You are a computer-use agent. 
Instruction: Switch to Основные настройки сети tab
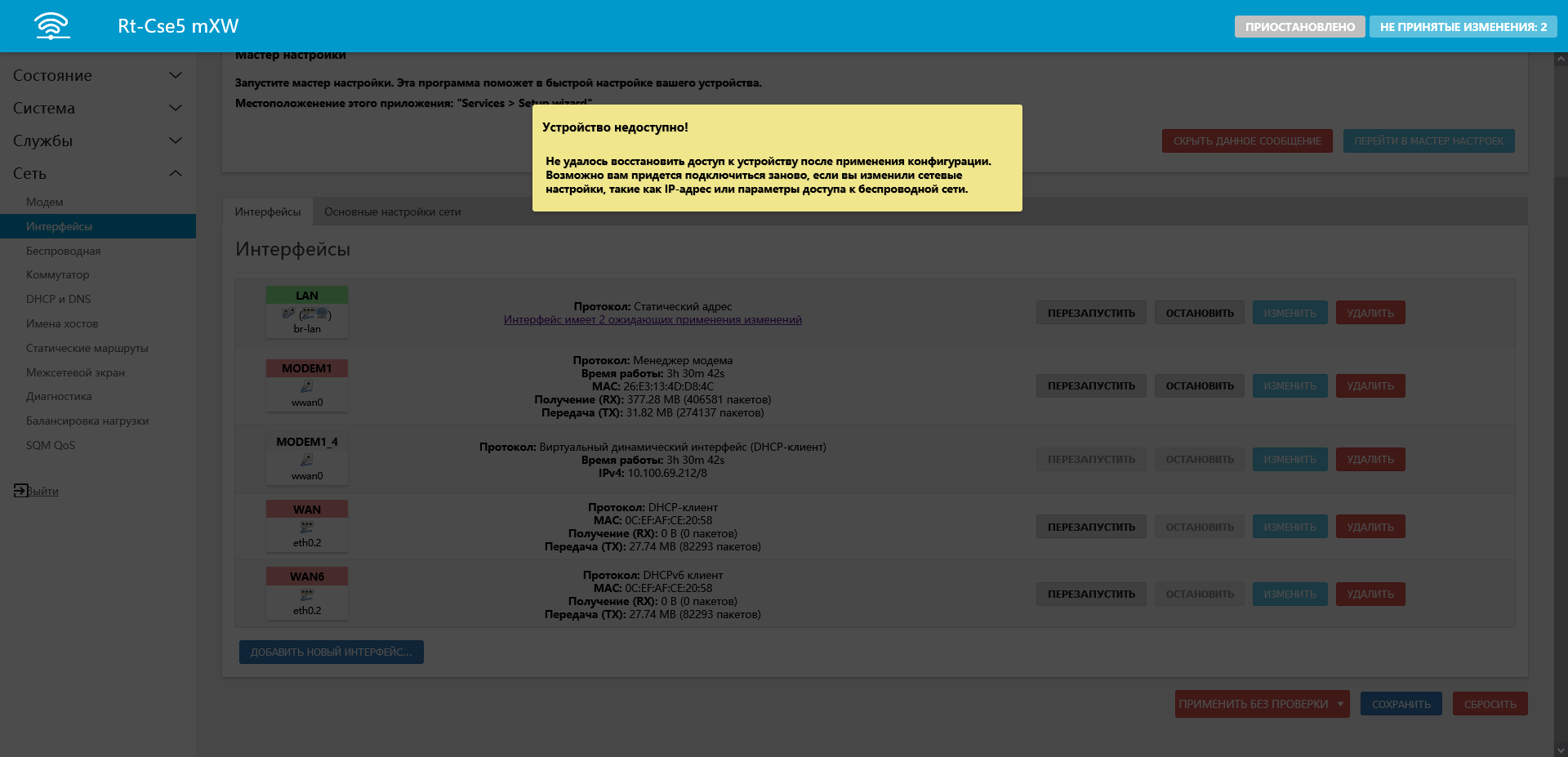click(392, 212)
